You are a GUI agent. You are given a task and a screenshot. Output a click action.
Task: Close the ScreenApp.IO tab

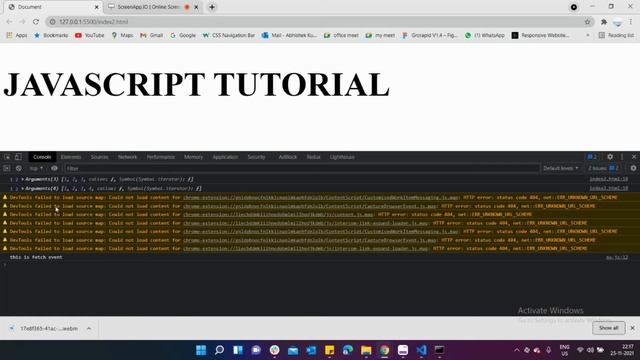click(196, 7)
